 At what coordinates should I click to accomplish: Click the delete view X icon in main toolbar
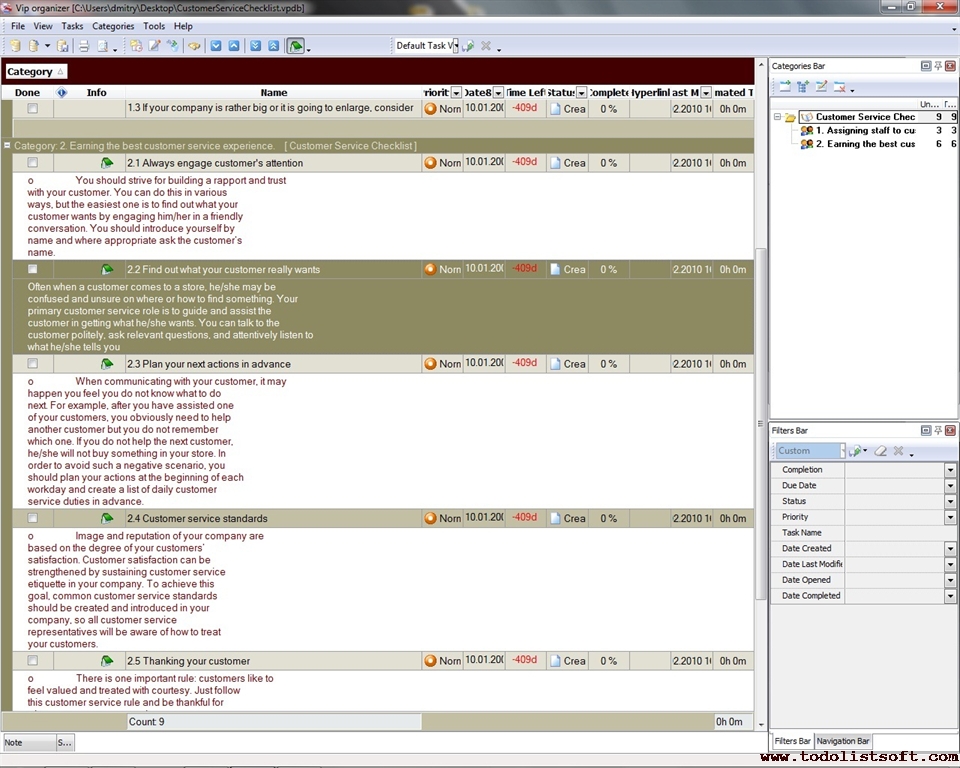[486, 46]
